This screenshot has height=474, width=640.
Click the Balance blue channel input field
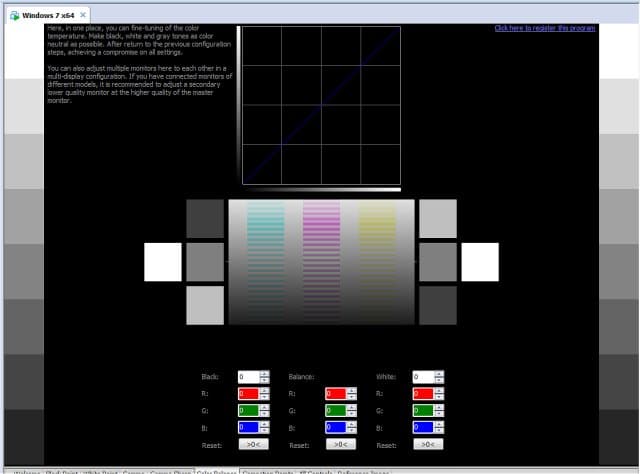336,427
